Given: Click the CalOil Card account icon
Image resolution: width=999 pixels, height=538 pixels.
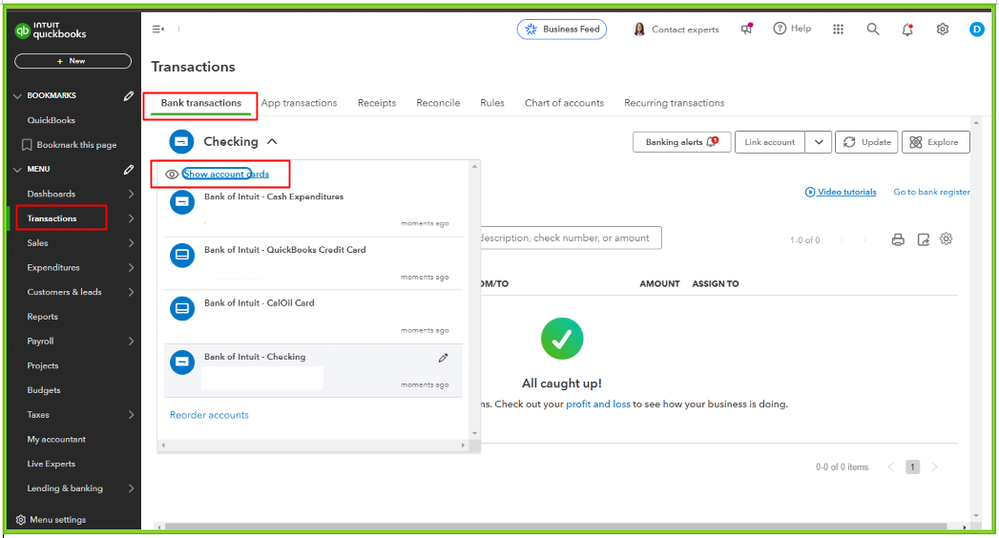Looking at the screenshot, I should 182,309.
